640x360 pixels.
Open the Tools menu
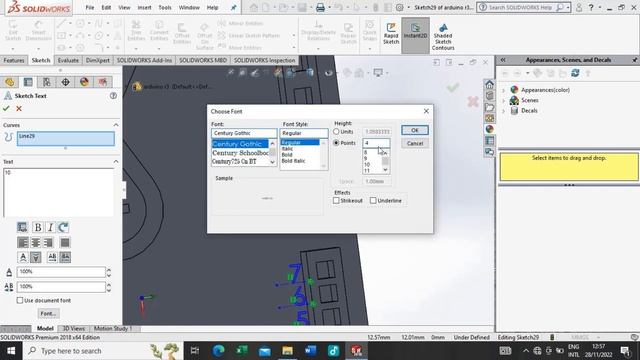pyautogui.click(x=165, y=8)
